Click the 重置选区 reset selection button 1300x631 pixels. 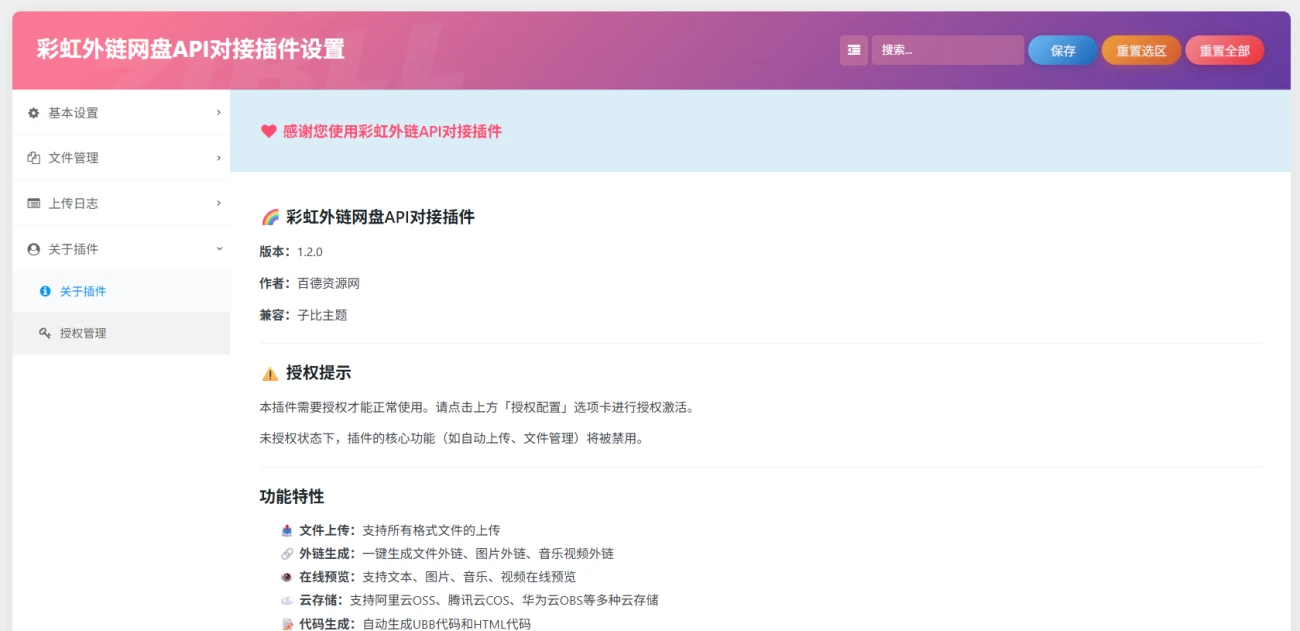pyautogui.click(x=1140, y=50)
